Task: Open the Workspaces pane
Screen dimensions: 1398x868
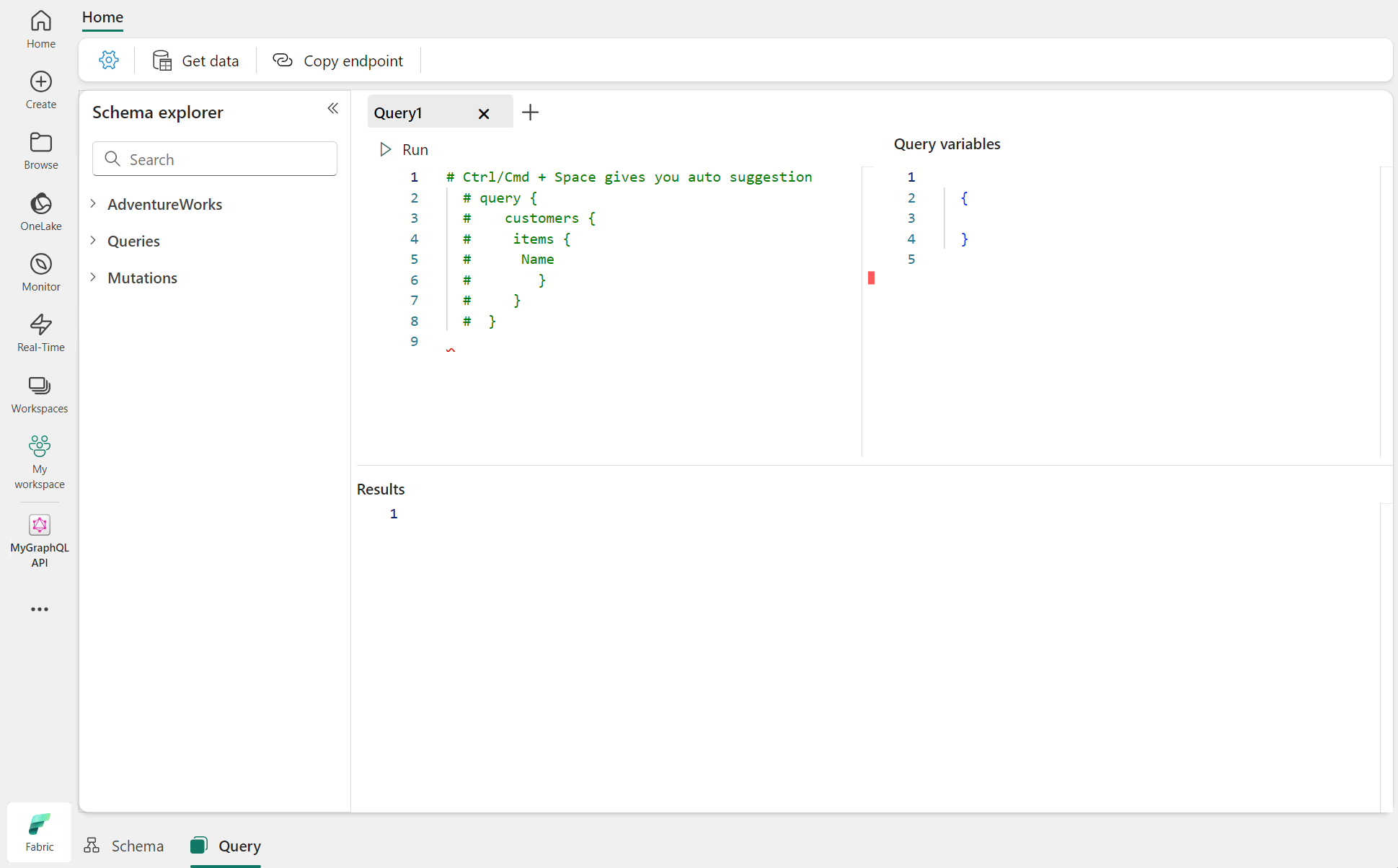Action: (40, 394)
